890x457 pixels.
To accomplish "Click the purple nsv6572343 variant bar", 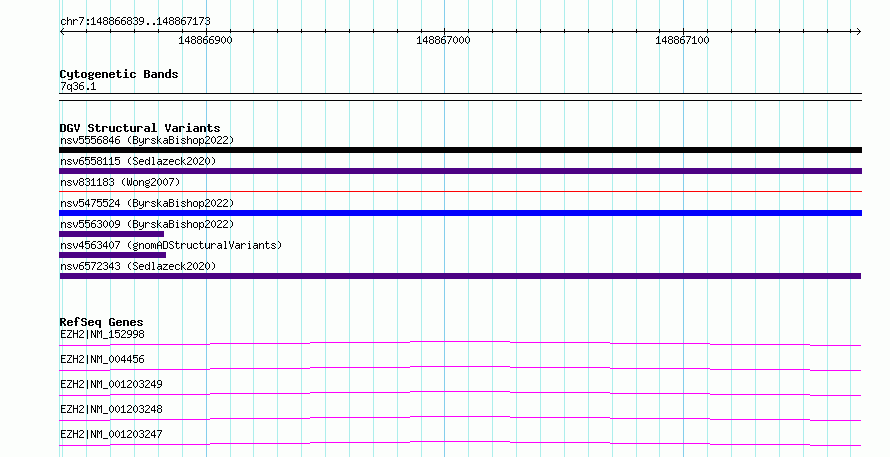I will [x=460, y=276].
